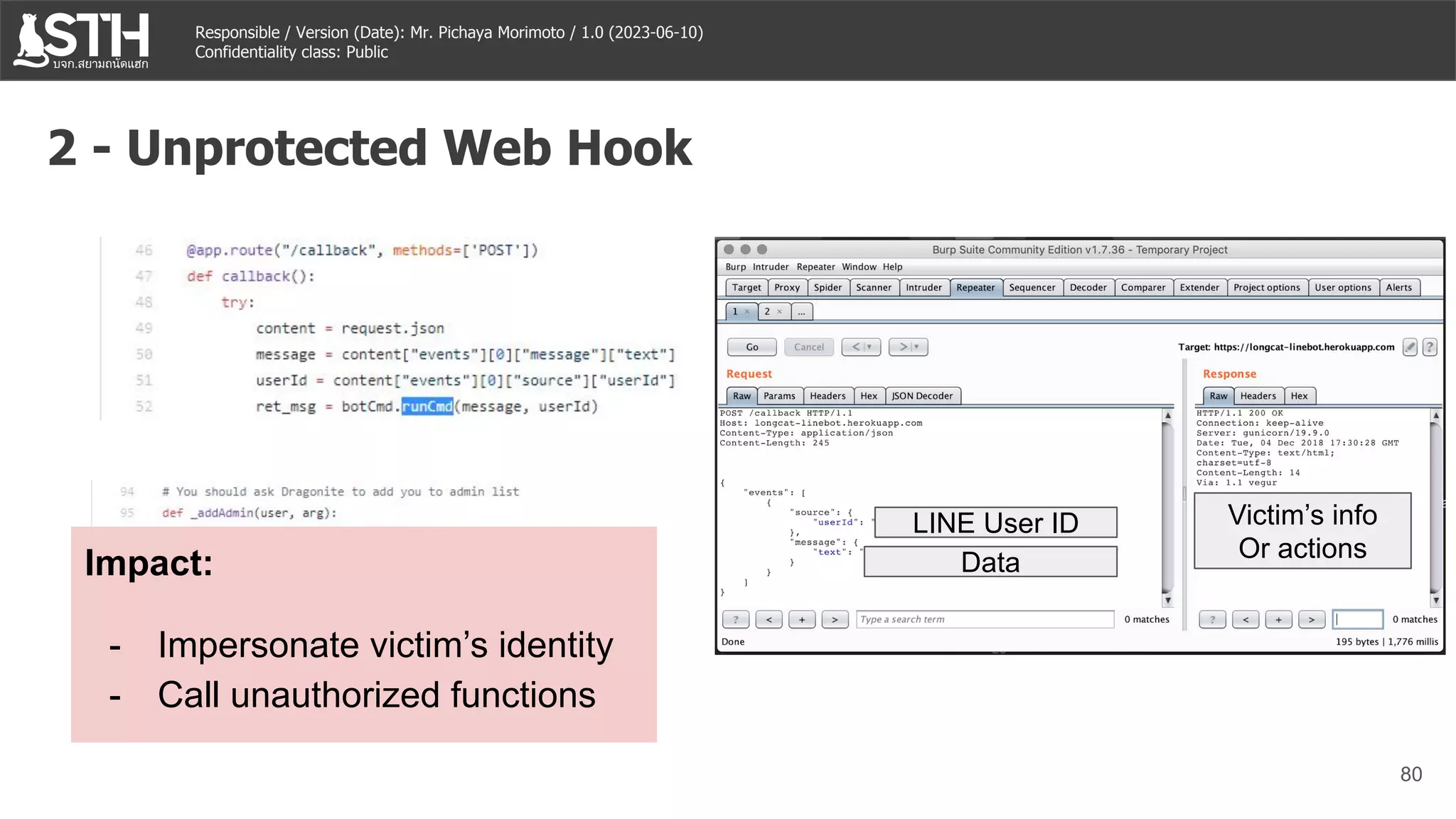Select the Request Params tab
The width and height of the screenshot is (1456, 819).
779,396
